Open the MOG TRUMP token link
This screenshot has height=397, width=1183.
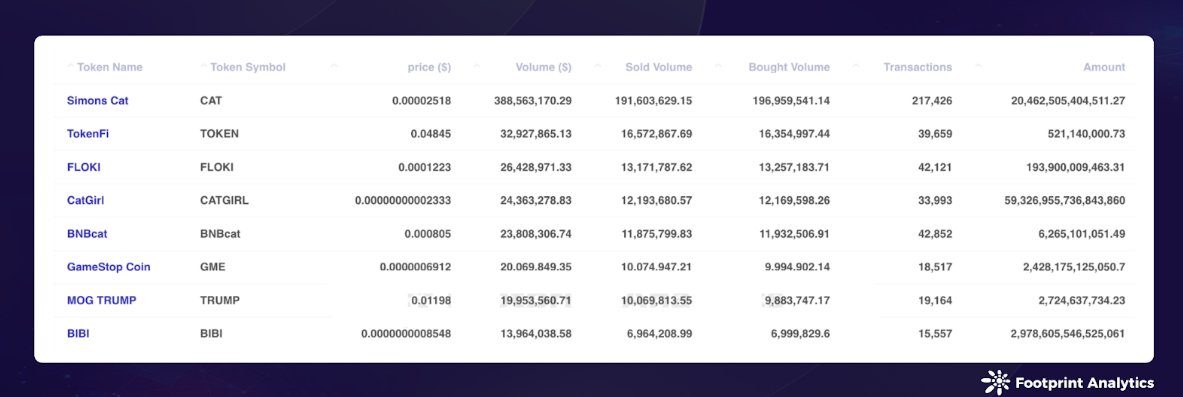click(x=102, y=300)
